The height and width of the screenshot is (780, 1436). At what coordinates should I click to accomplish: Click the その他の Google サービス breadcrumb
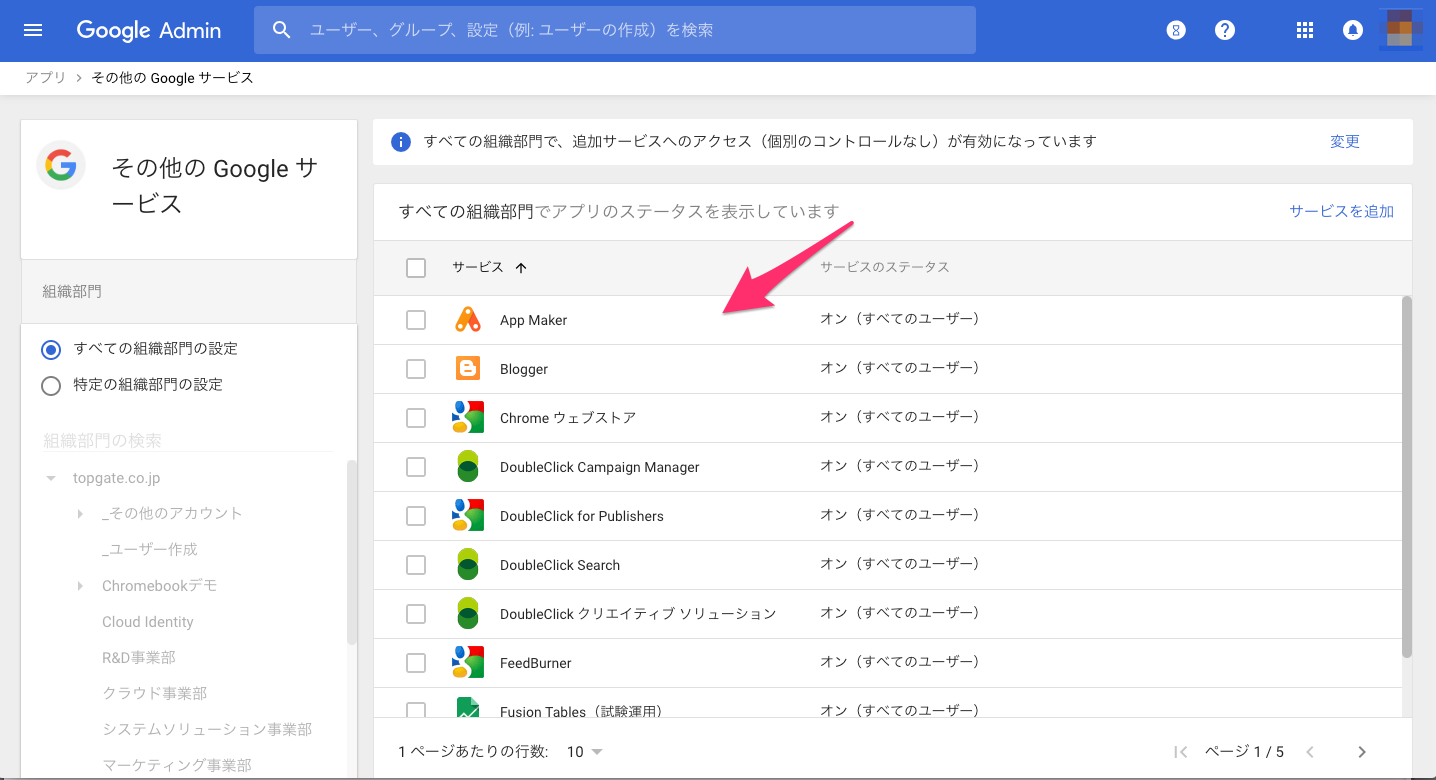pyautogui.click(x=172, y=78)
